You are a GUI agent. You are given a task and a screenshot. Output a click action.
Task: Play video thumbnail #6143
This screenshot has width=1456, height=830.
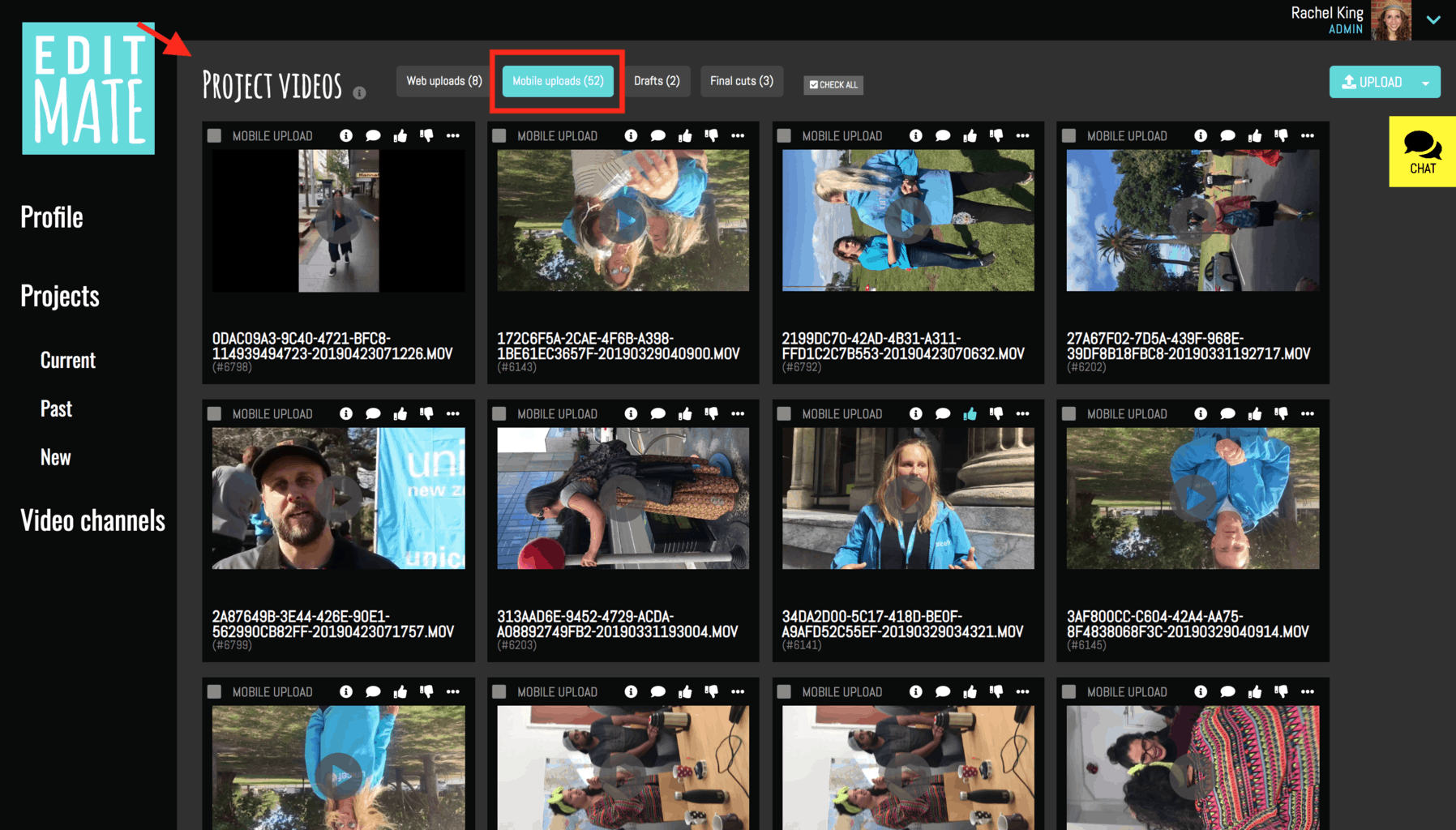[x=623, y=220]
